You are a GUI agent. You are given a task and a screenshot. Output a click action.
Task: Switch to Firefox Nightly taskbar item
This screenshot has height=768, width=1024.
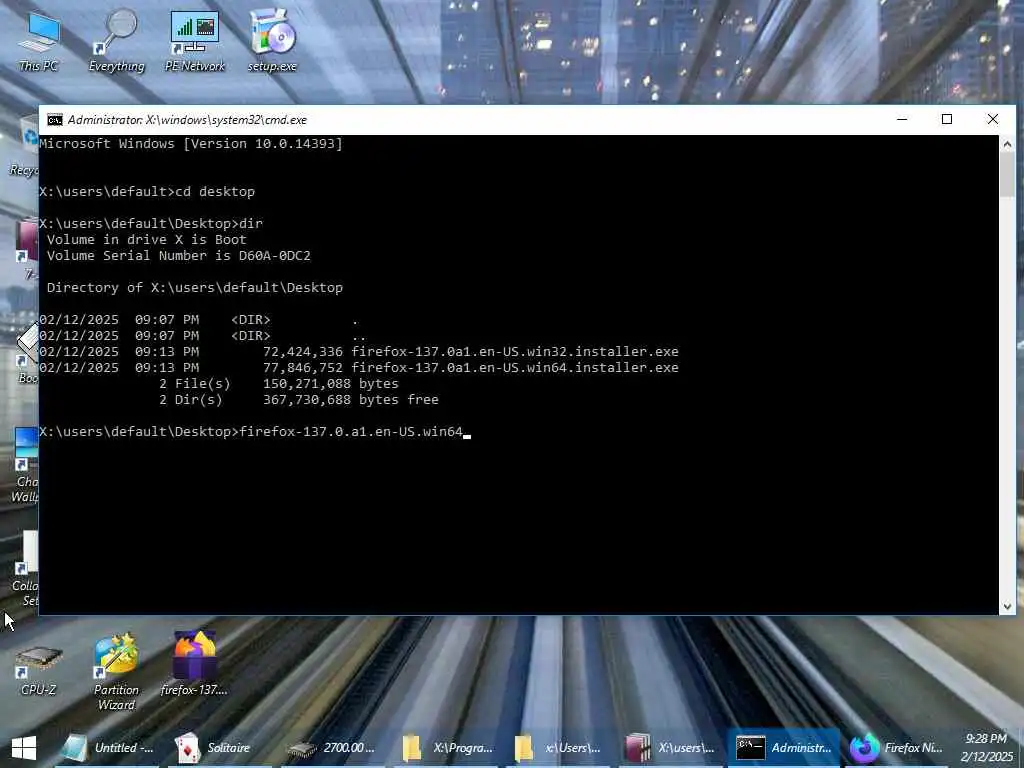click(897, 748)
